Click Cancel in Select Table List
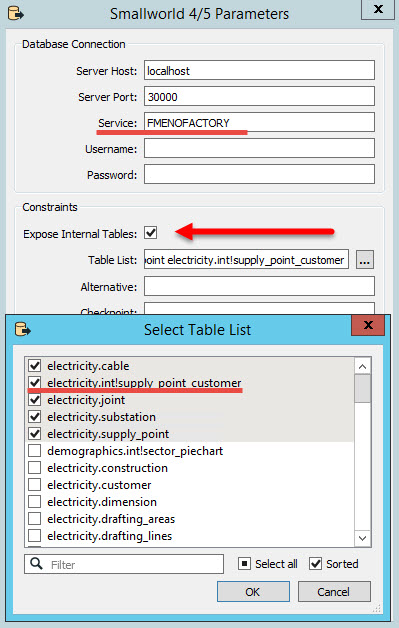The height and width of the screenshot is (628, 399). [334, 592]
